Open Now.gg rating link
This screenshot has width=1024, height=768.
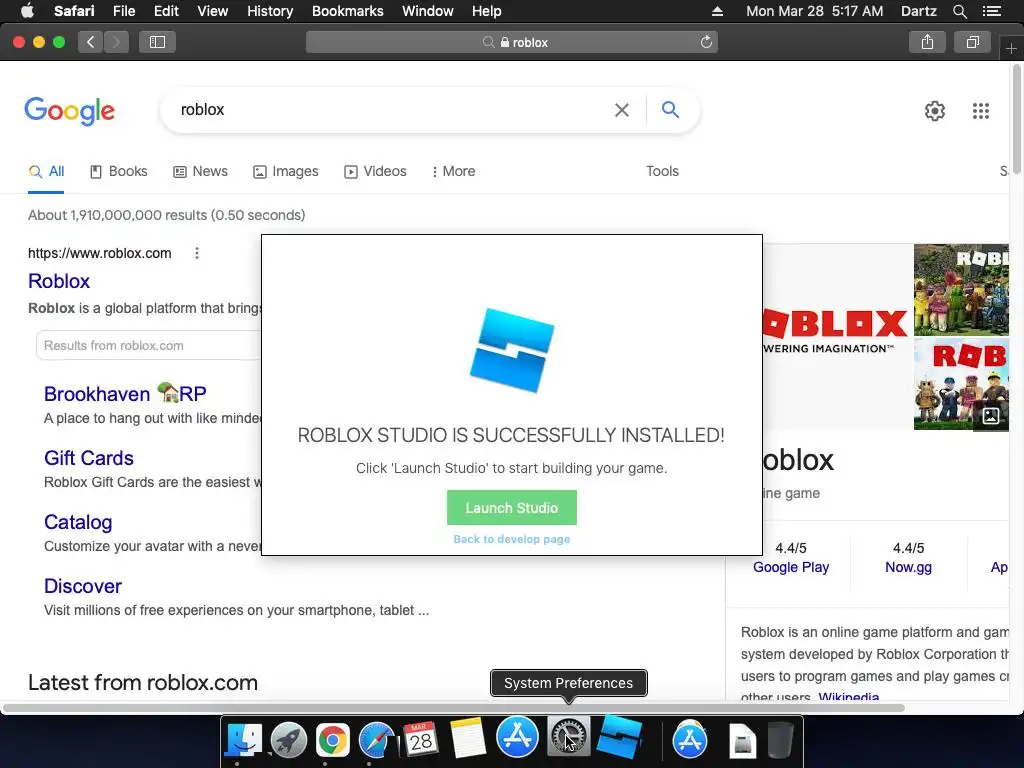908,567
